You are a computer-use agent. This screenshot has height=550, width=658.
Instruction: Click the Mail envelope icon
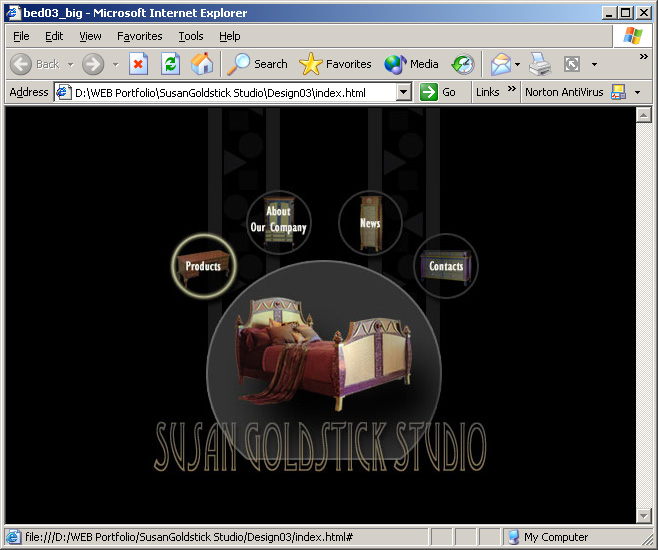coord(501,64)
